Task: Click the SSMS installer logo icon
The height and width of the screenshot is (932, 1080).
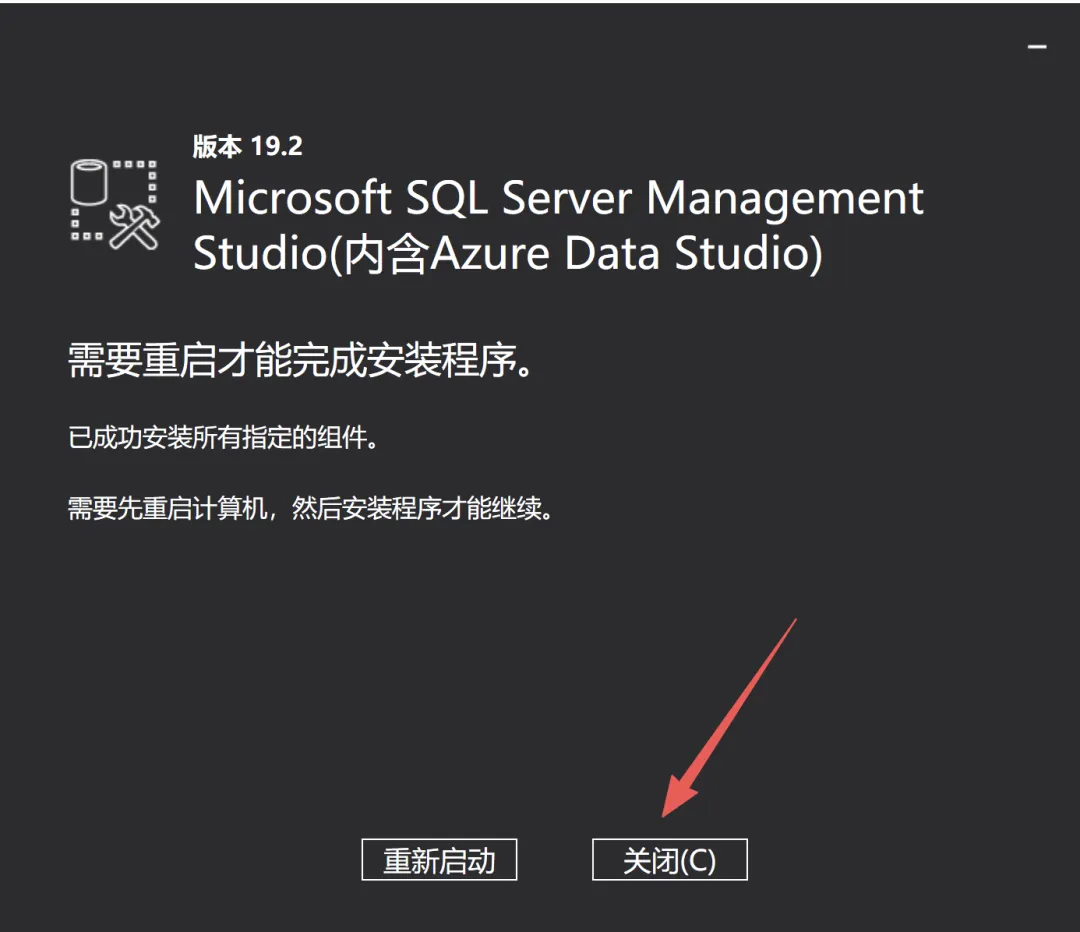Action: [115, 205]
